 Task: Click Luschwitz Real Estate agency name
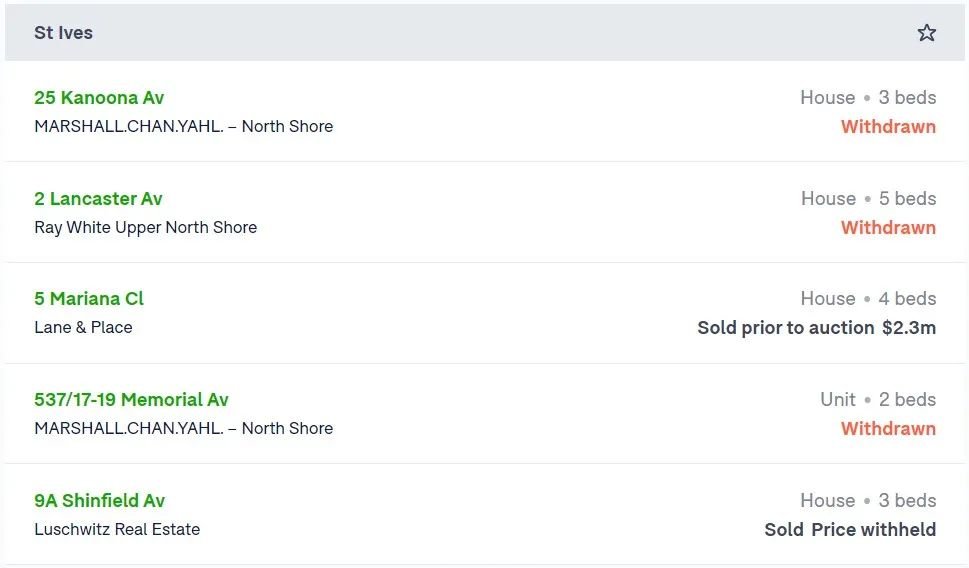[x=117, y=529]
